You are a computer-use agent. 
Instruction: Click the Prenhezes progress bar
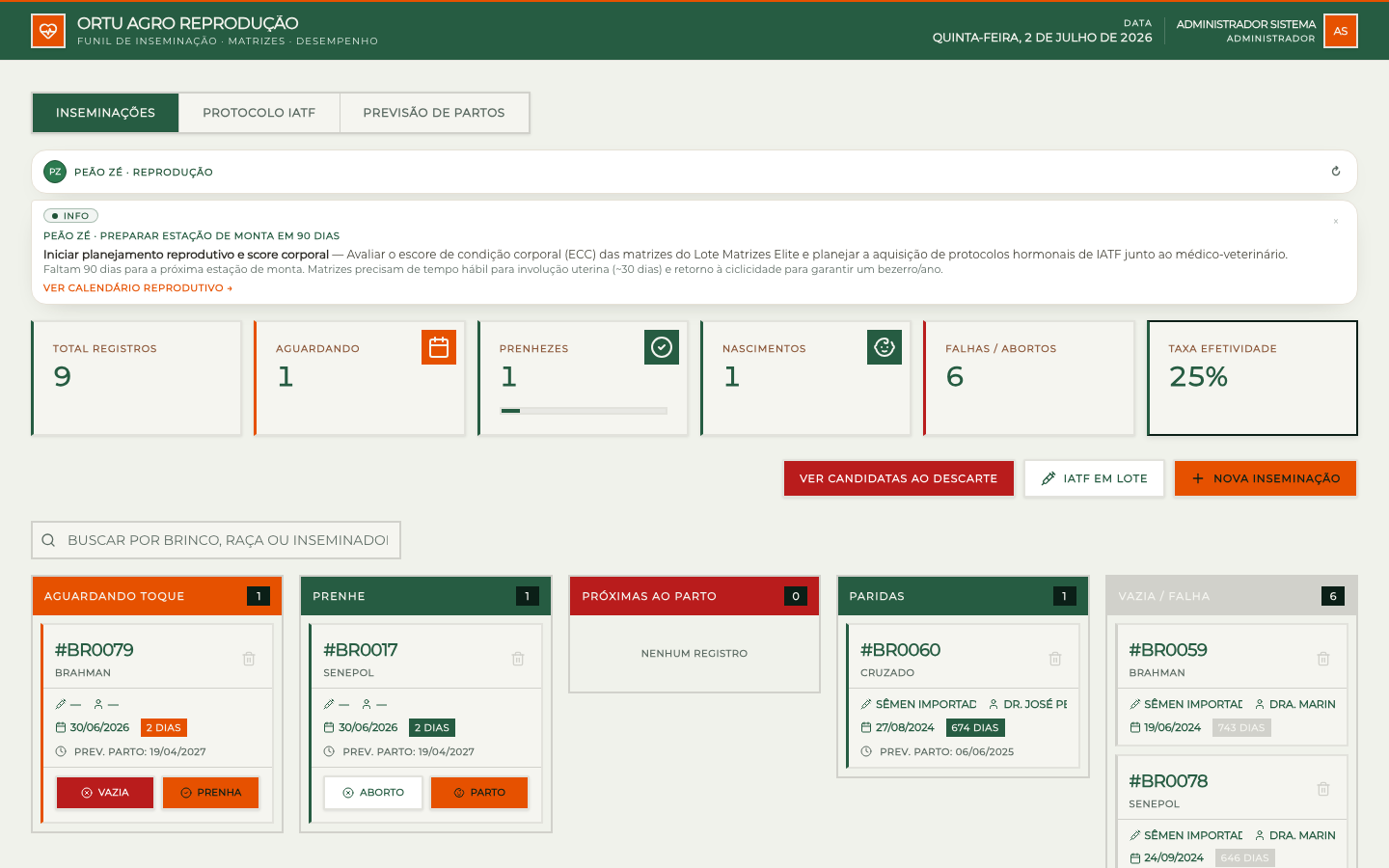pos(584,411)
